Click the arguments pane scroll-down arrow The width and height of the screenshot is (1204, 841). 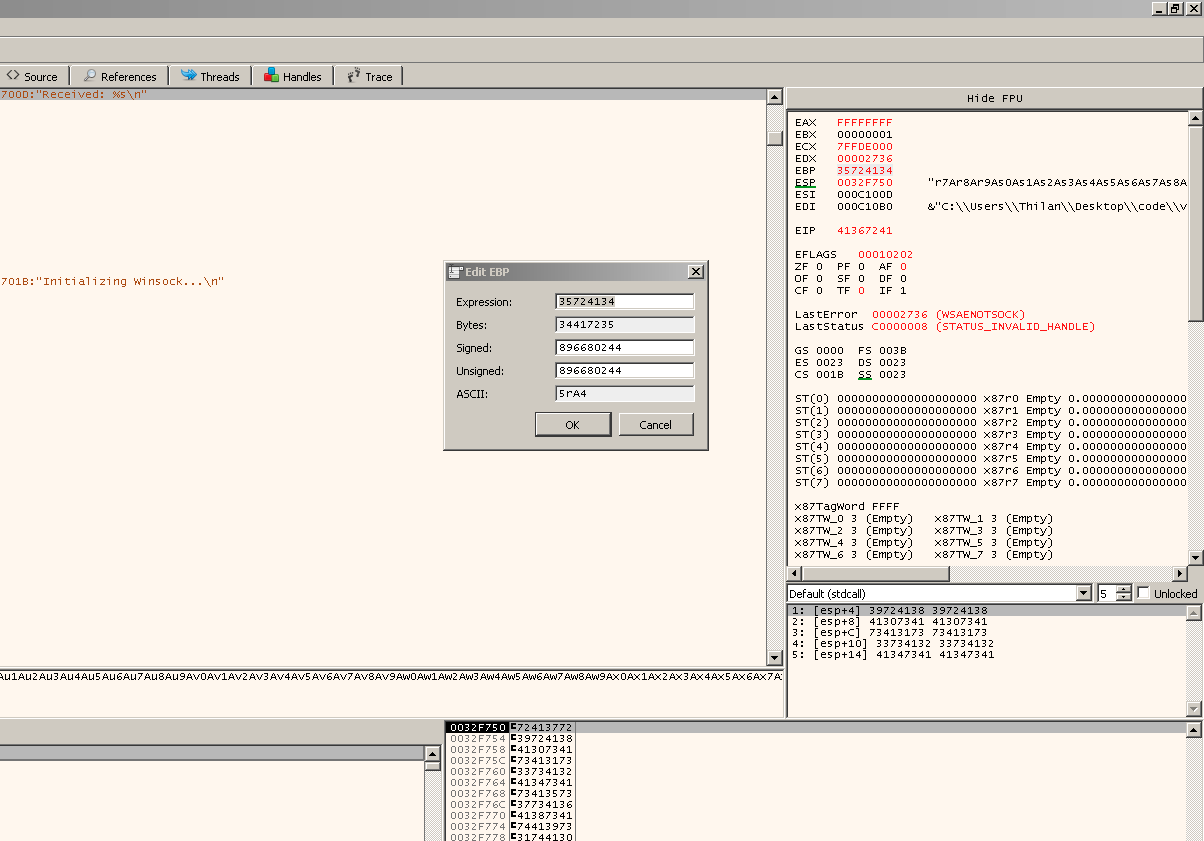click(x=1195, y=709)
